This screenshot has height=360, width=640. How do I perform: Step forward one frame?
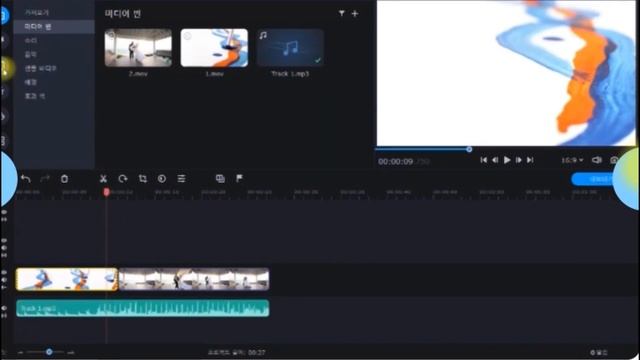click(518, 160)
